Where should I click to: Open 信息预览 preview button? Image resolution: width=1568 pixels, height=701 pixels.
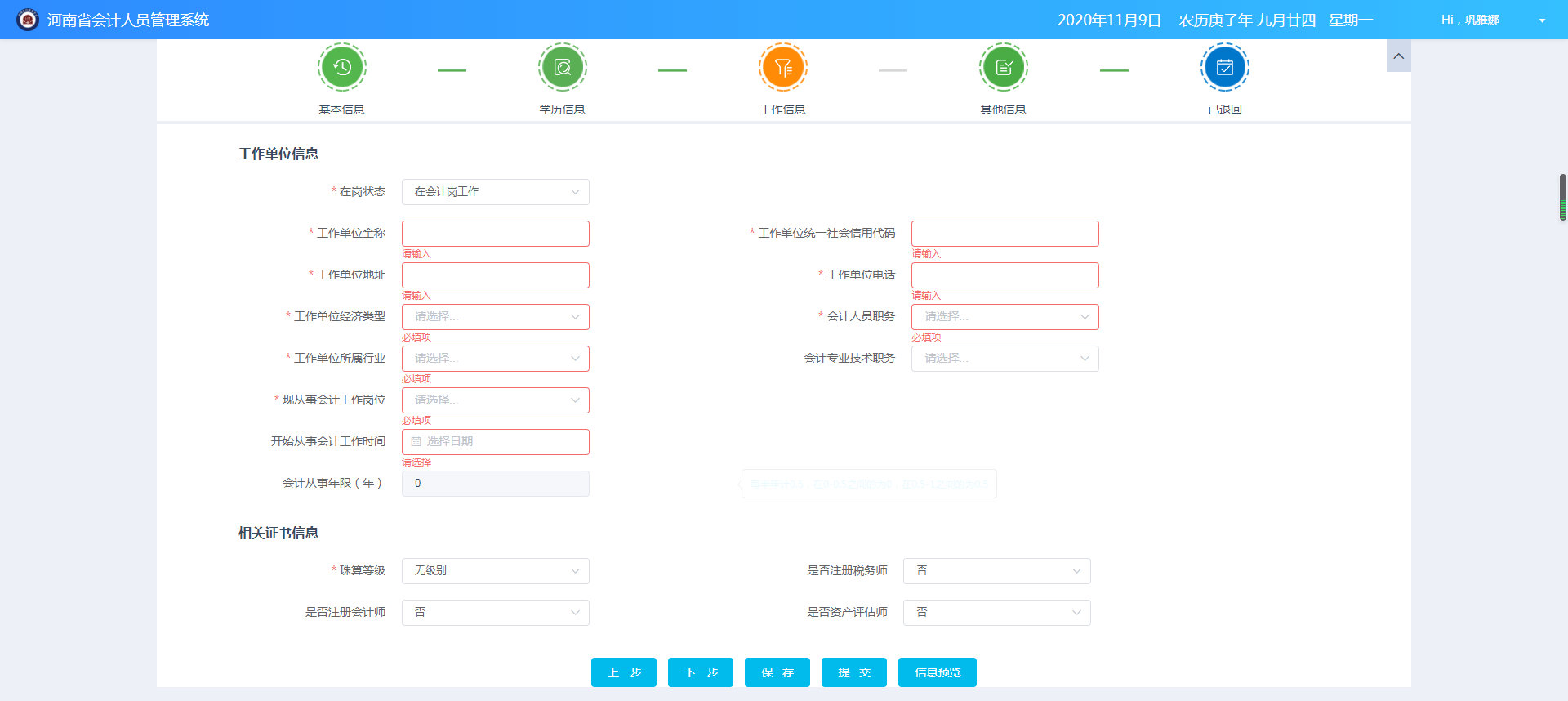pyautogui.click(x=937, y=672)
